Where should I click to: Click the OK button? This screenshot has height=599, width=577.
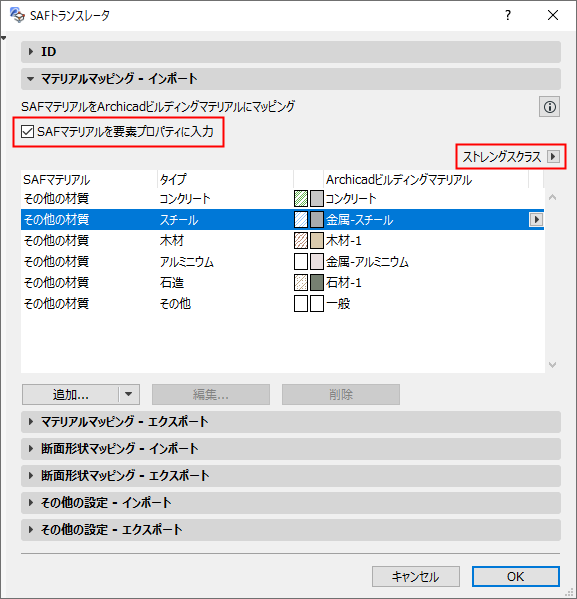point(516,576)
